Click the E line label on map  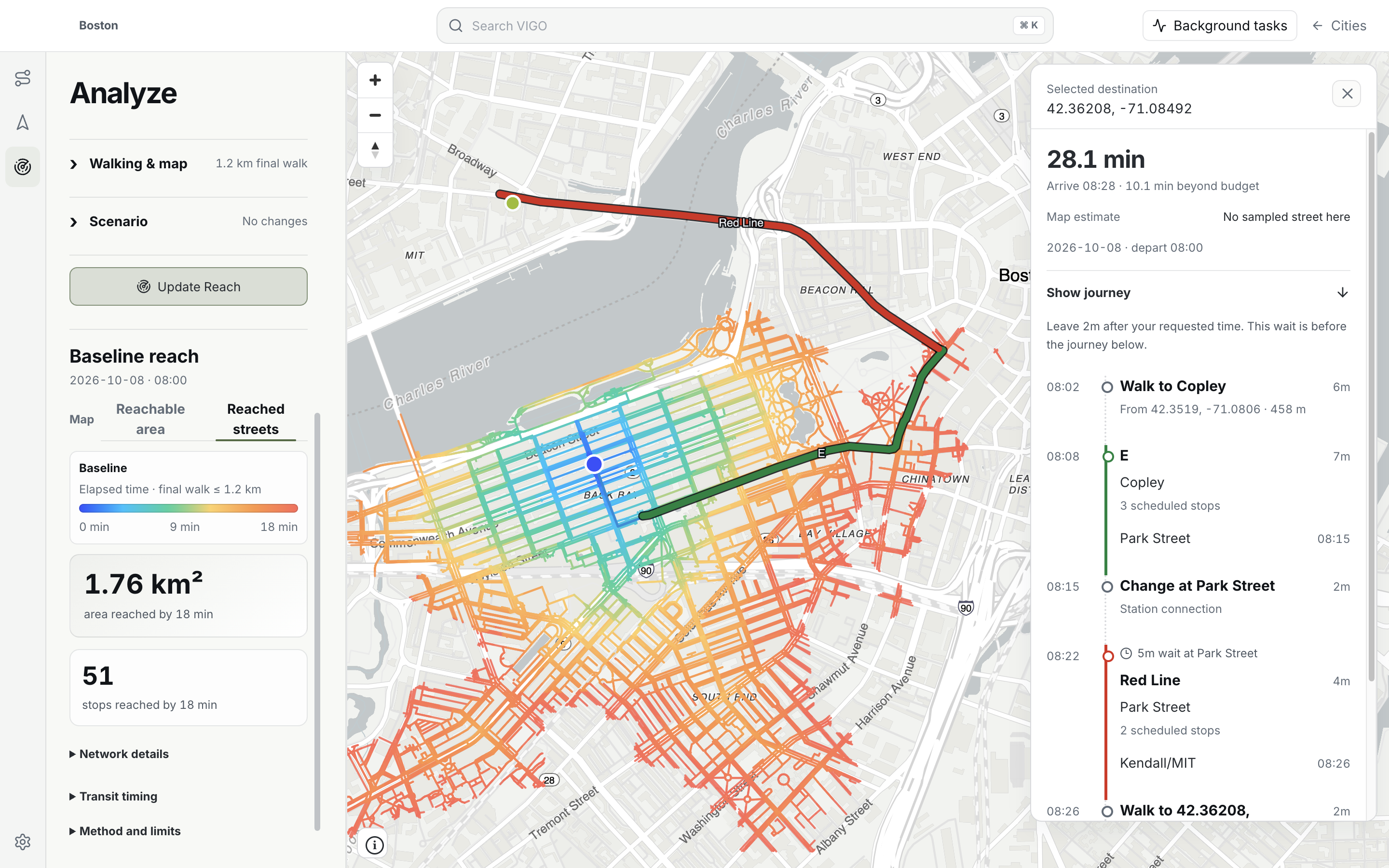[821, 453]
